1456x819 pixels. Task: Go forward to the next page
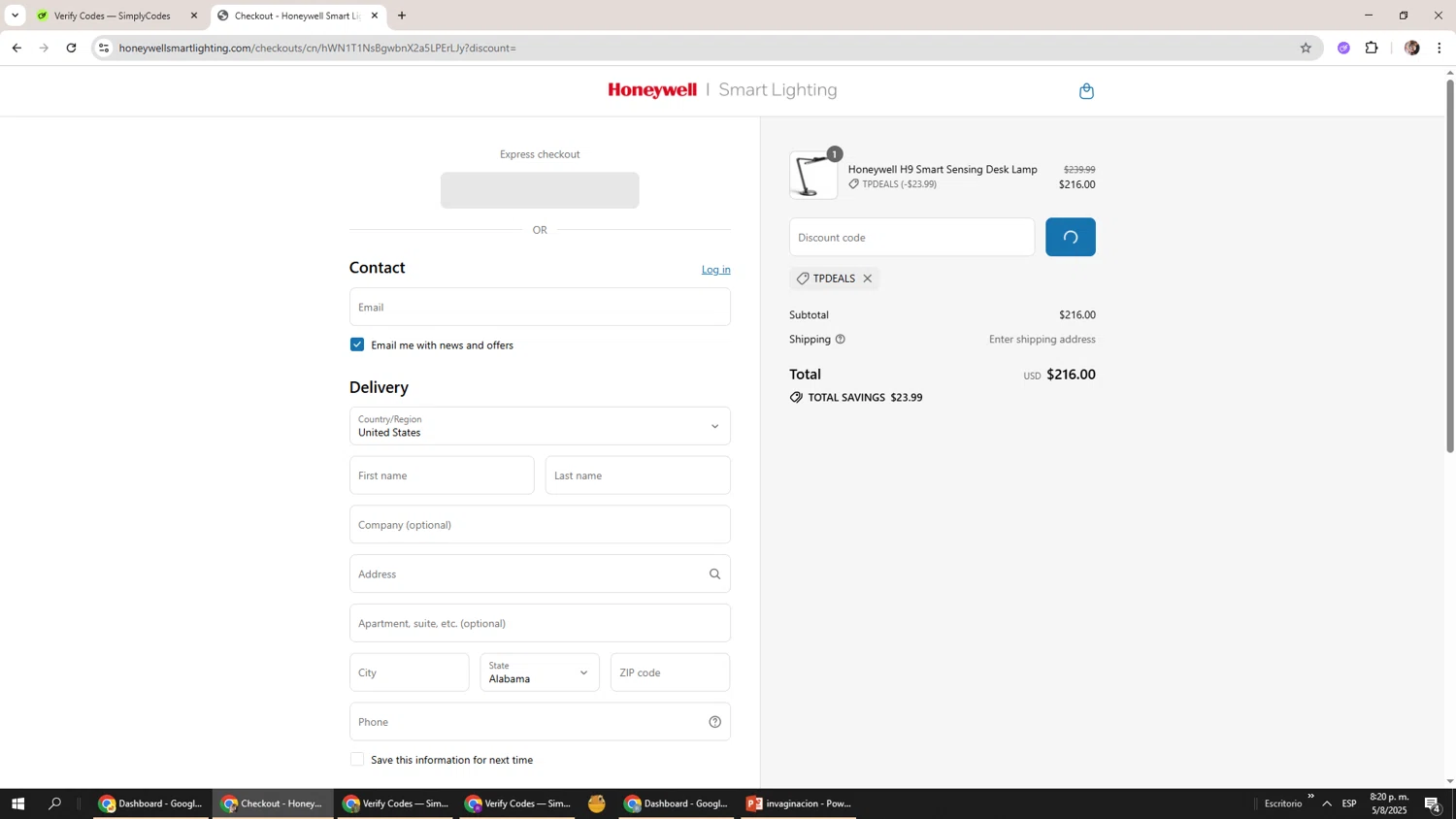[44, 48]
